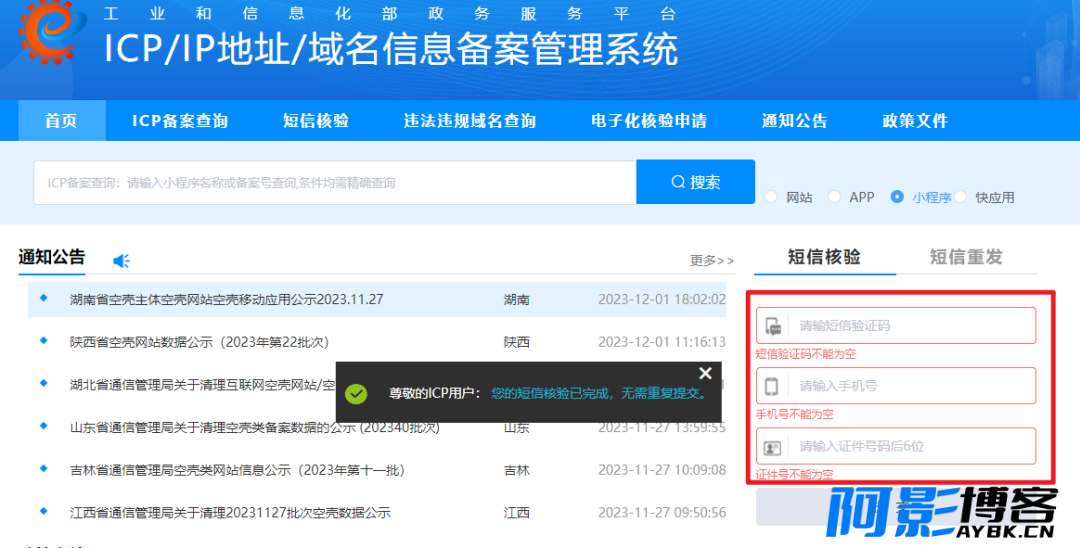The image size is (1080, 548).
Task: Click the SMS code message icon
Action: pos(773,326)
